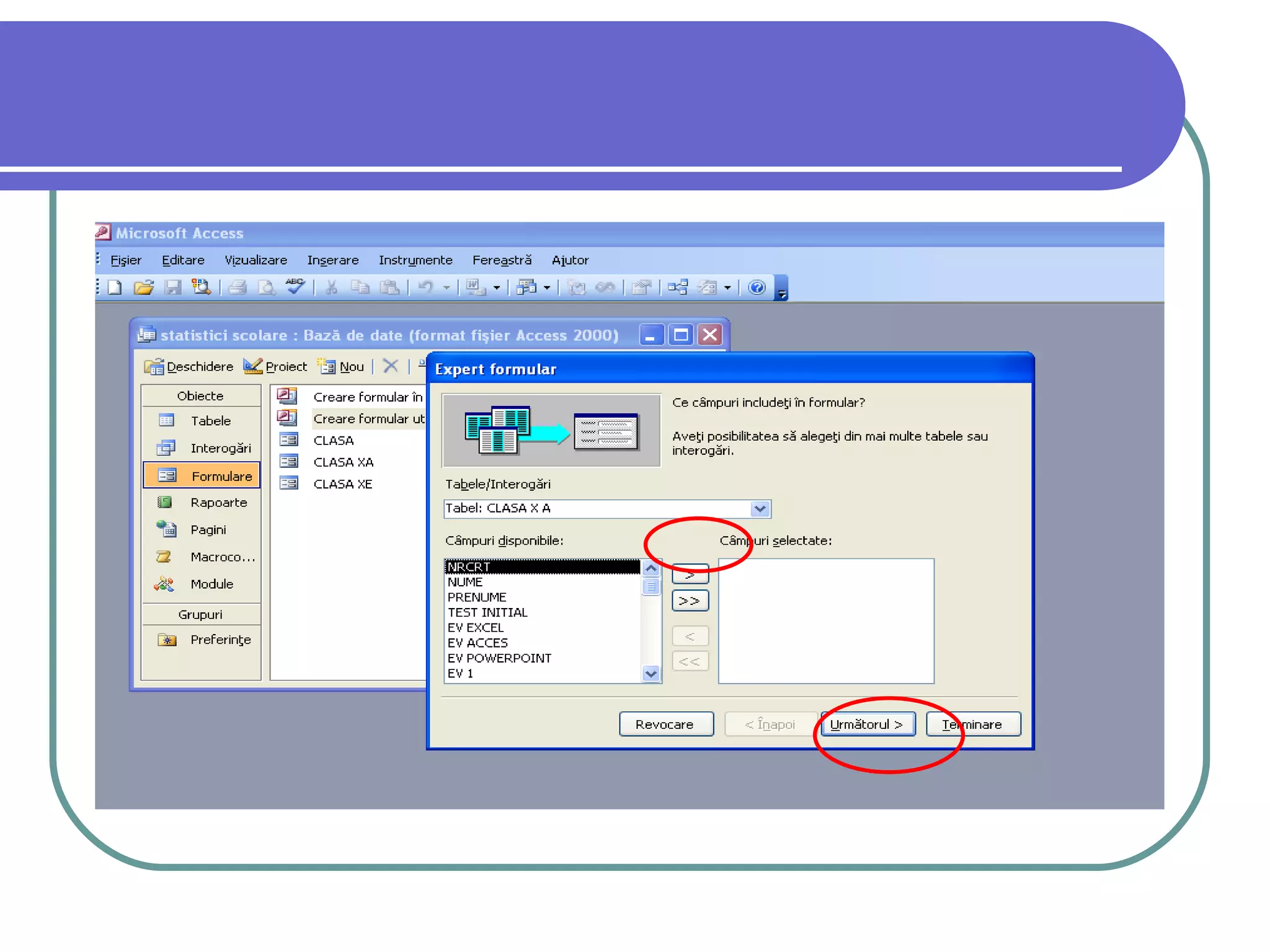Image resolution: width=1270 pixels, height=952 pixels.
Task: Expand the New Object toolbar dropdown arrow
Action: (727, 288)
